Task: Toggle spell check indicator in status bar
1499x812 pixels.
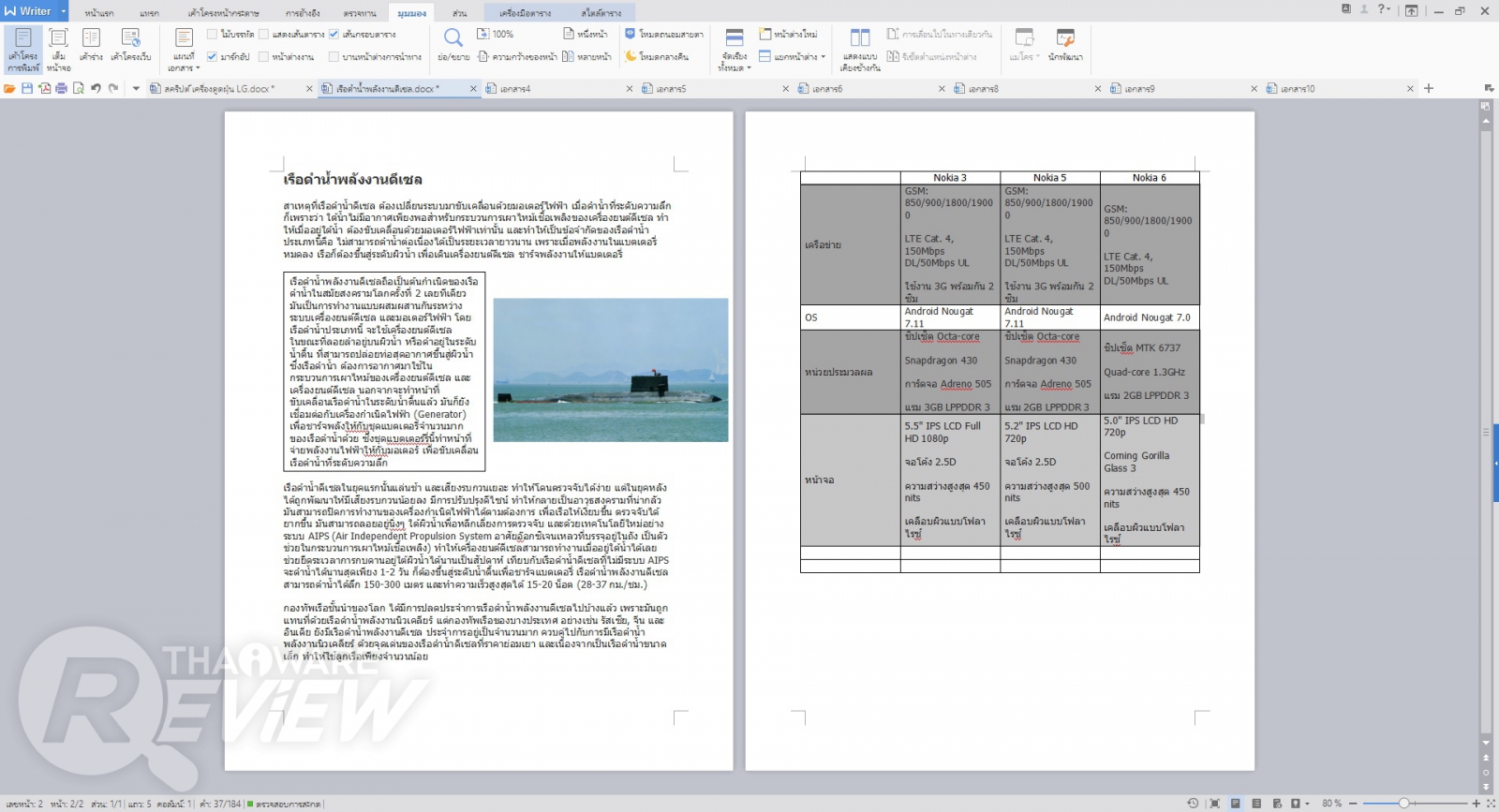Action: pos(285,804)
